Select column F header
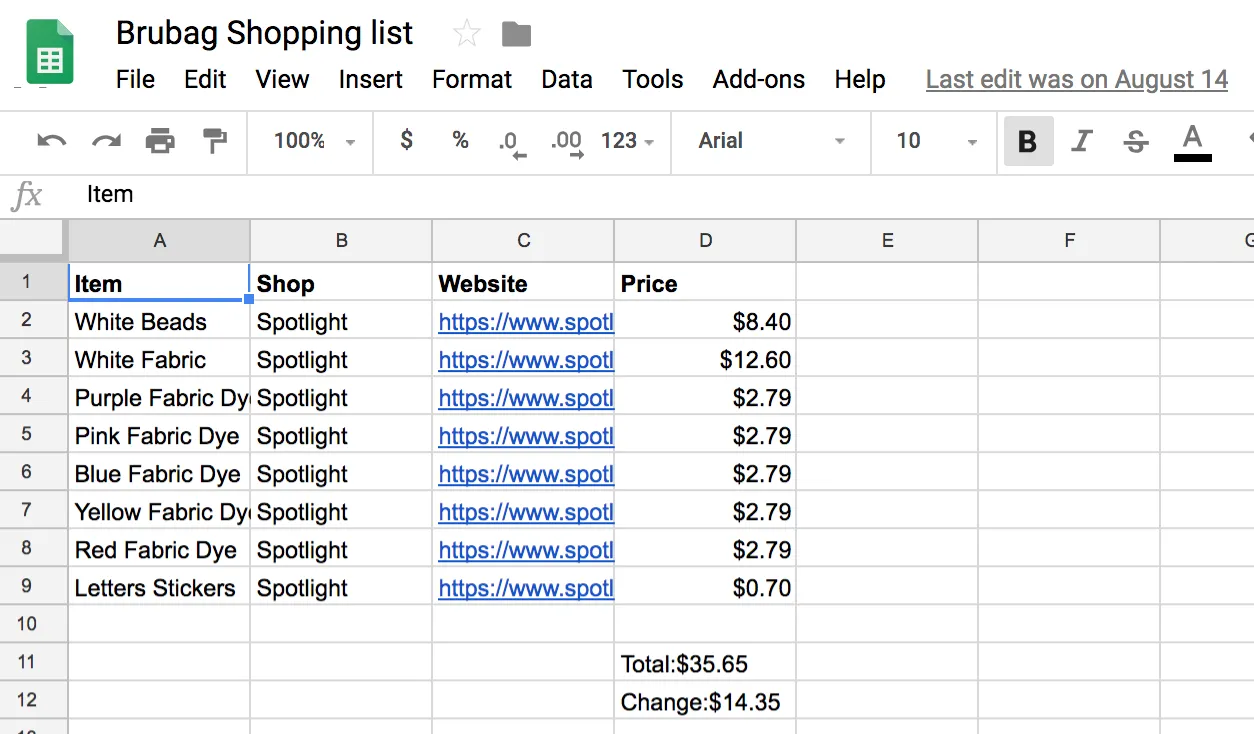The height and width of the screenshot is (734, 1254). coord(1069,240)
